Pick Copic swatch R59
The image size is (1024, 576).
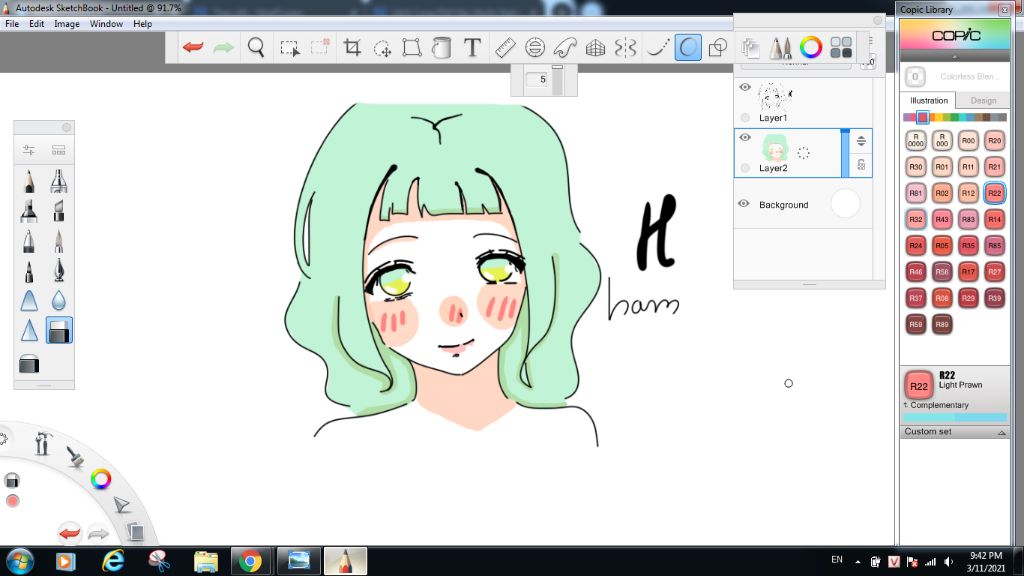916,324
